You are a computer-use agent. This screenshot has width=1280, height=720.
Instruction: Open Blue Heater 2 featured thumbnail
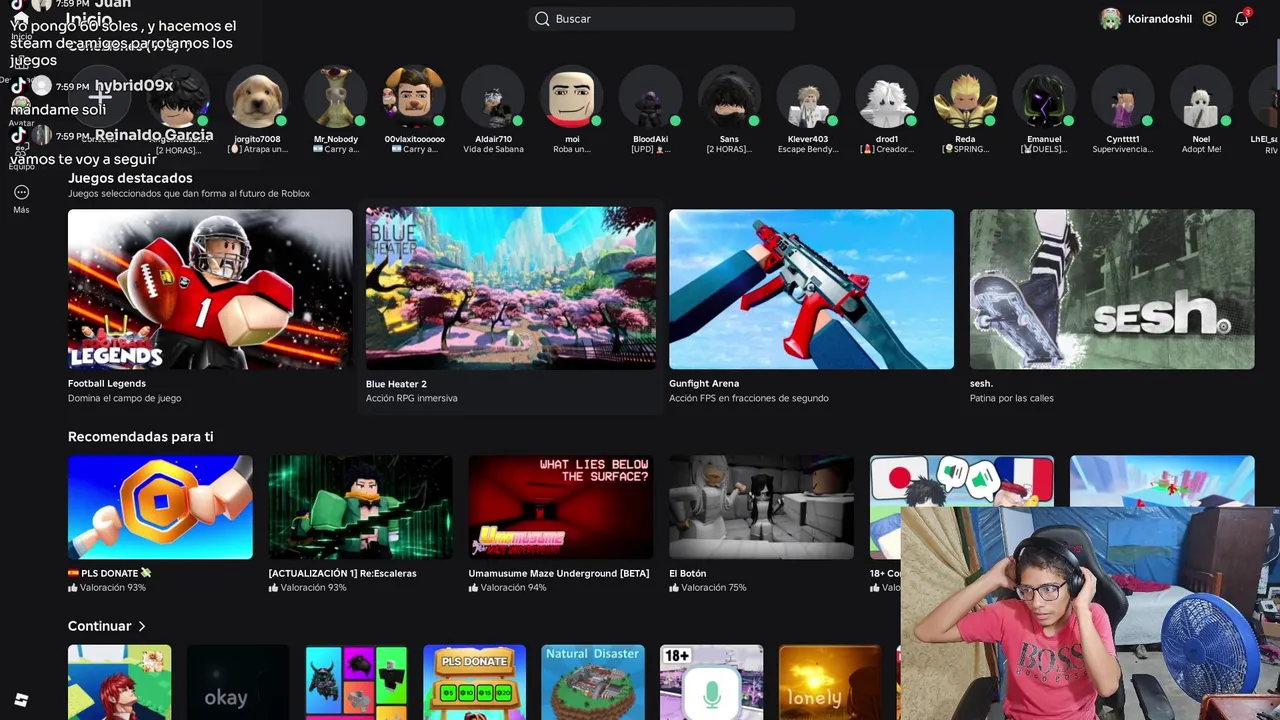coord(510,288)
